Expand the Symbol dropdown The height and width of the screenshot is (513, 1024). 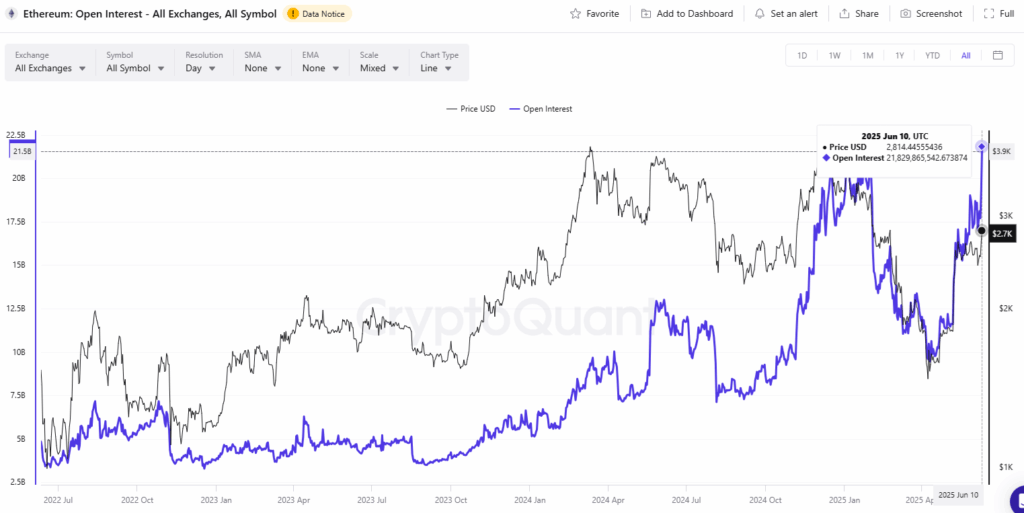pyautogui.click(x=134, y=68)
